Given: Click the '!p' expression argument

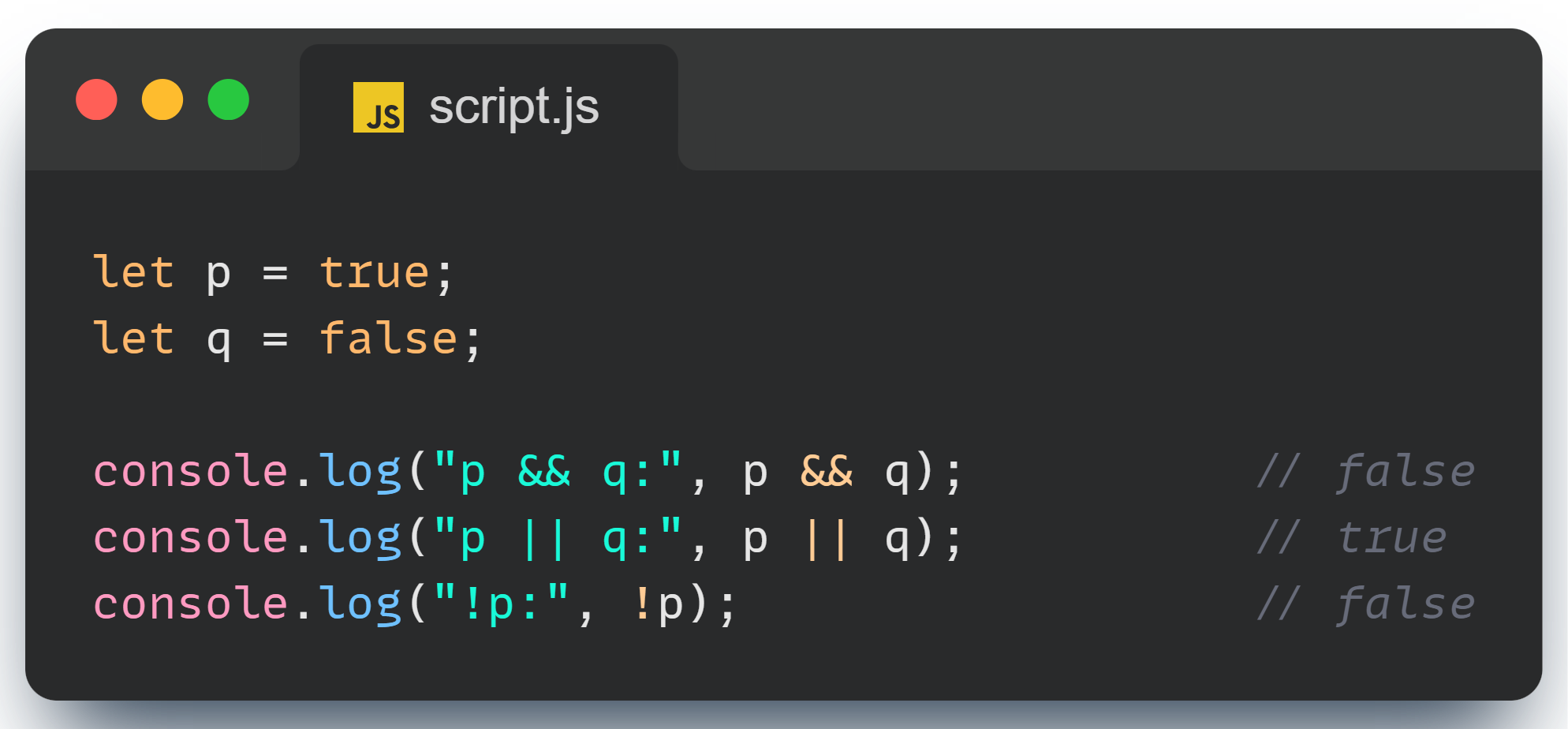Looking at the screenshot, I should 659,605.
